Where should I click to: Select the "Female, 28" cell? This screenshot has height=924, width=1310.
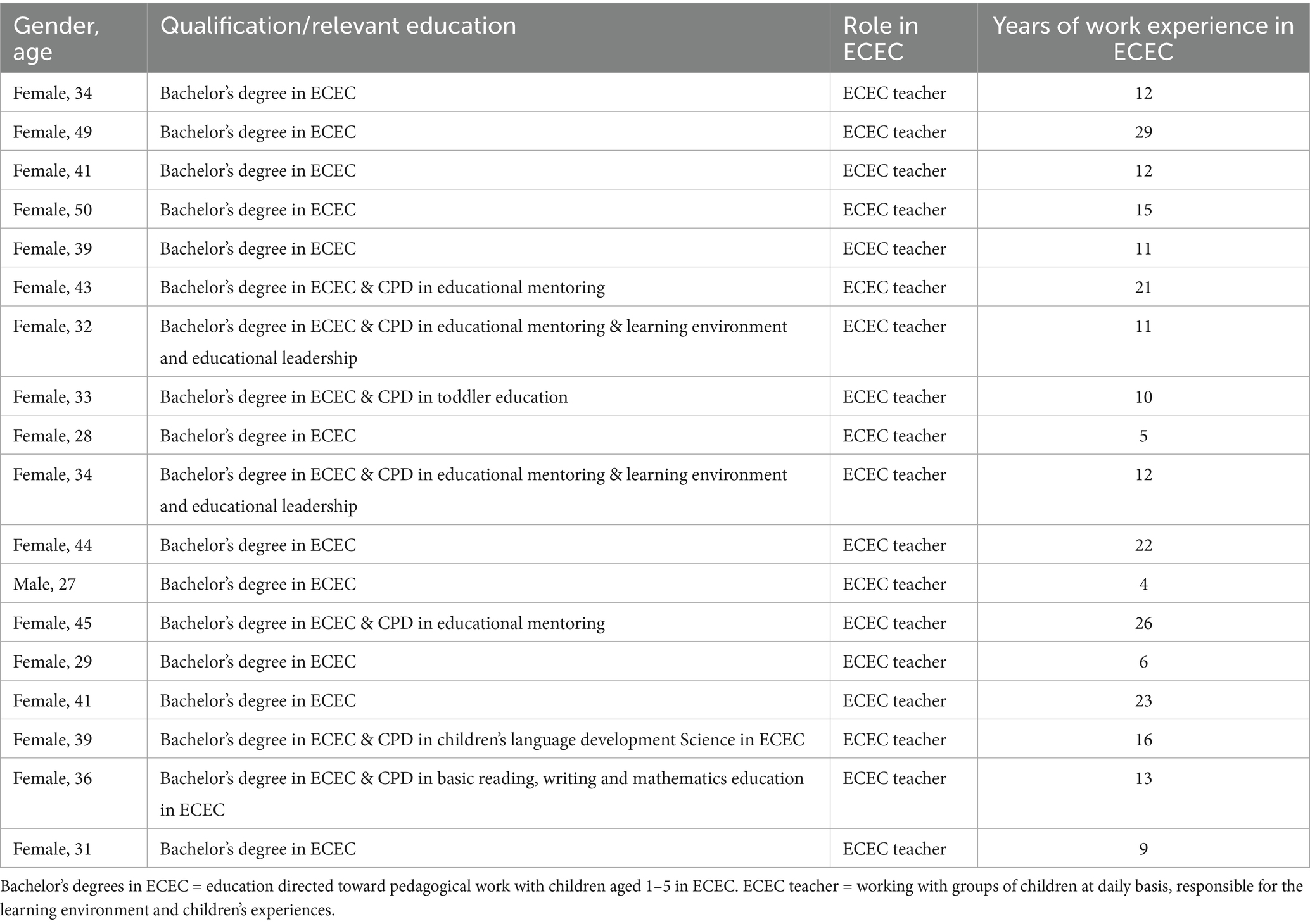pos(53,436)
